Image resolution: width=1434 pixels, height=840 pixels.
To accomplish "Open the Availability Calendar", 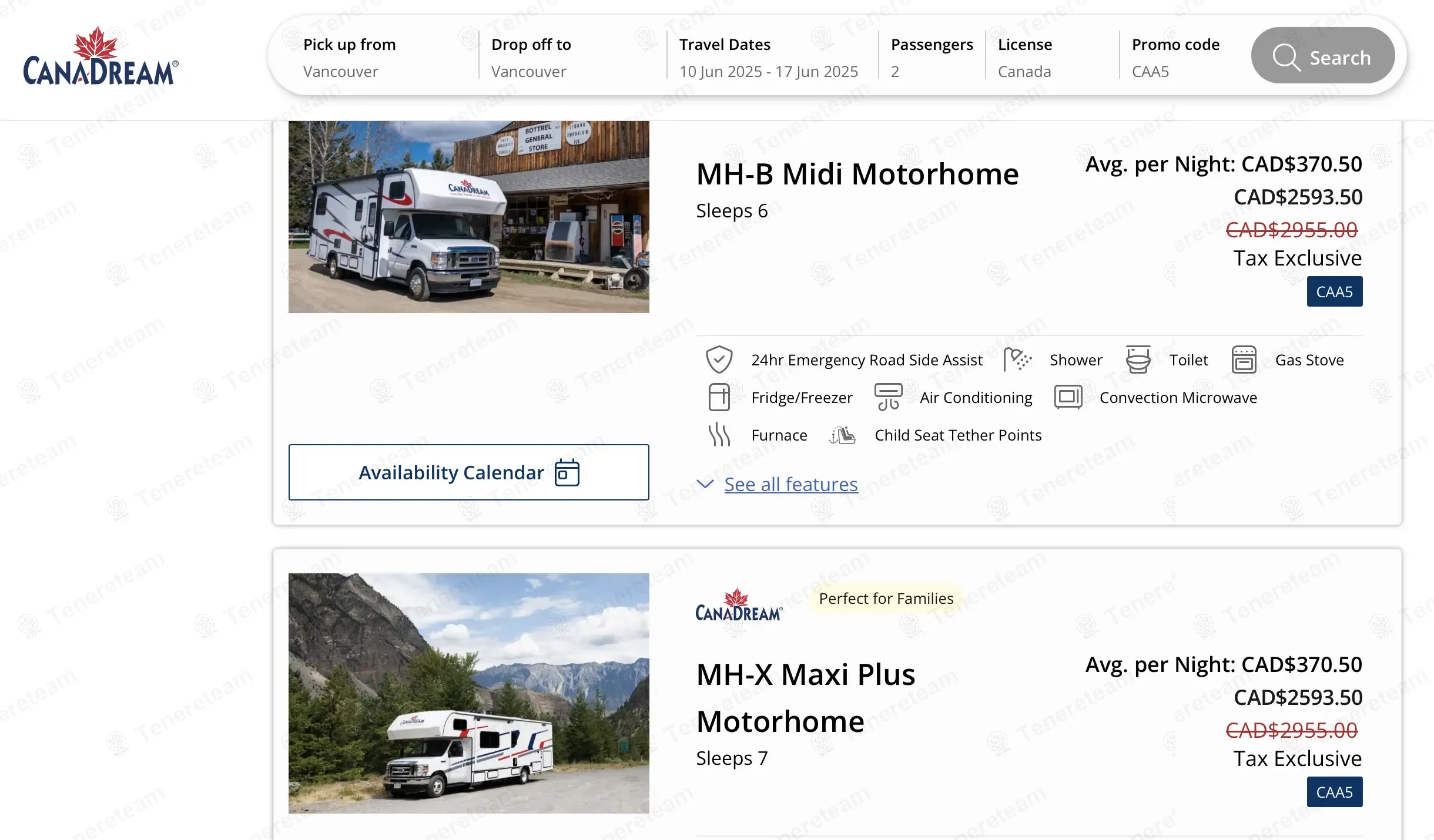I will [468, 472].
